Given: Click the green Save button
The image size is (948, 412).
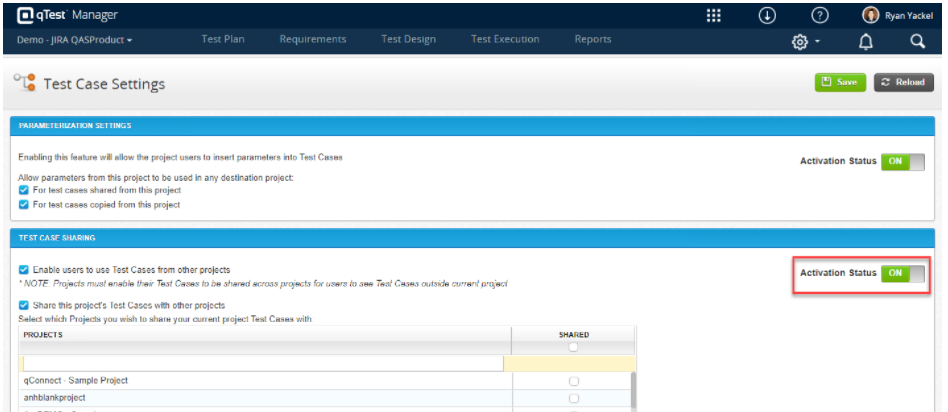Looking at the screenshot, I should 840,82.
